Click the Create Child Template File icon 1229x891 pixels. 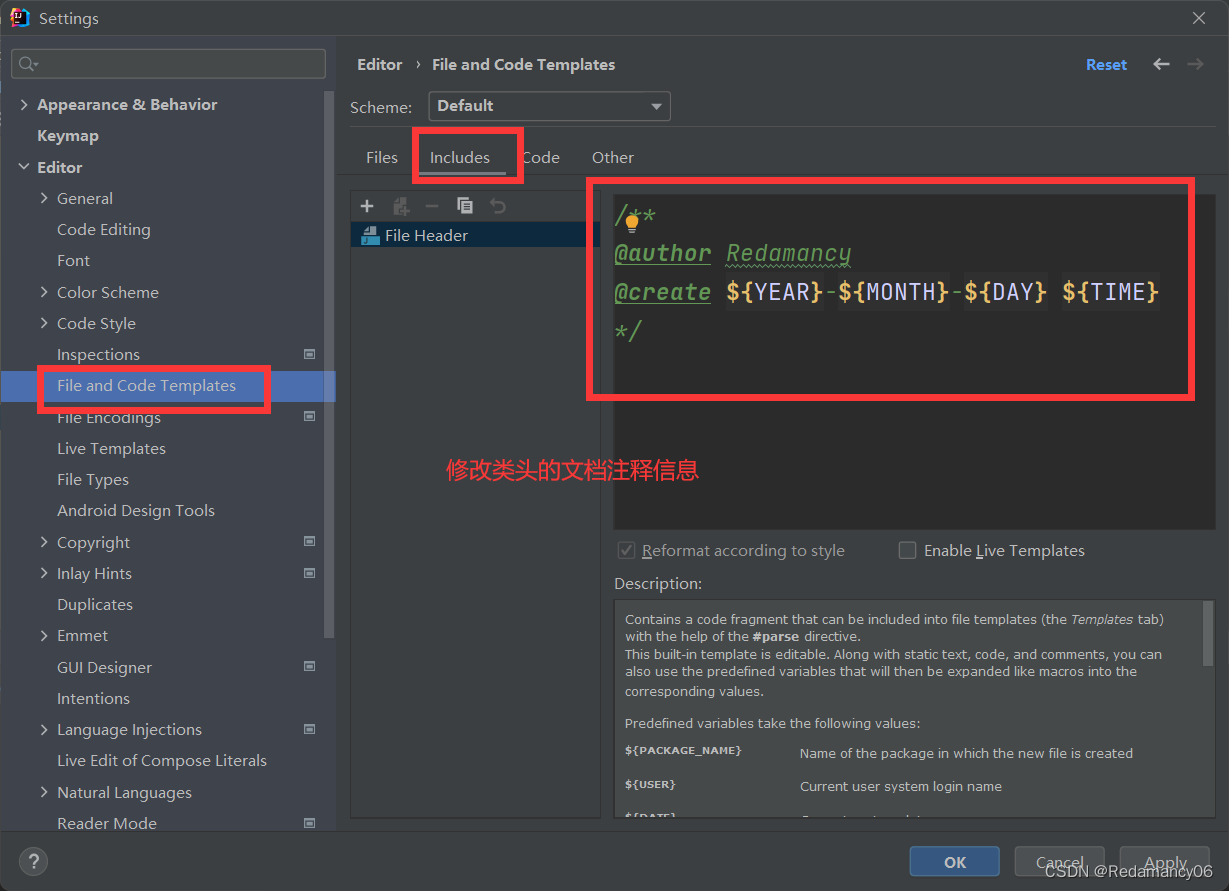(401, 206)
